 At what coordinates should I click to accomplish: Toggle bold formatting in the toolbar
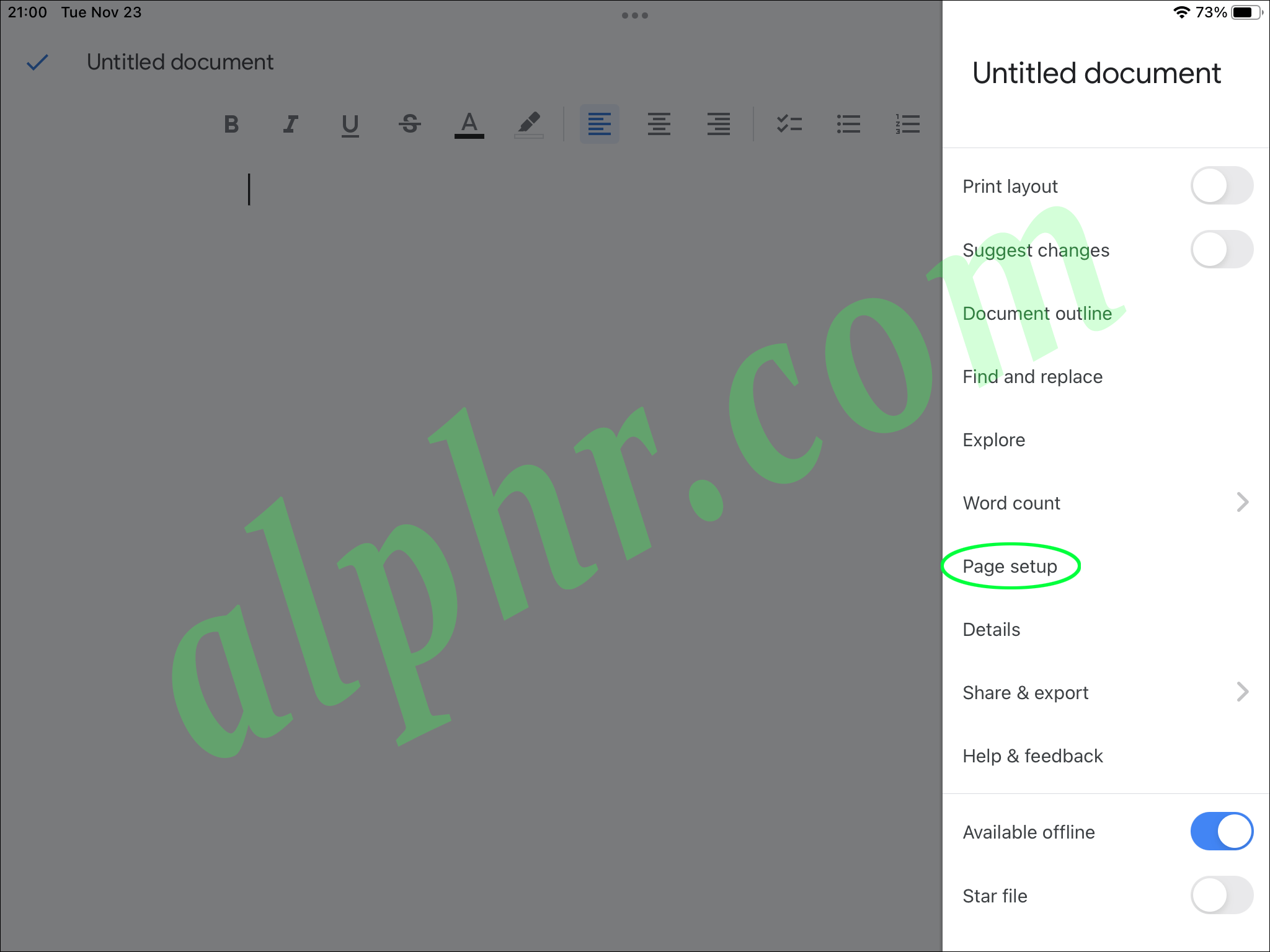tap(231, 124)
